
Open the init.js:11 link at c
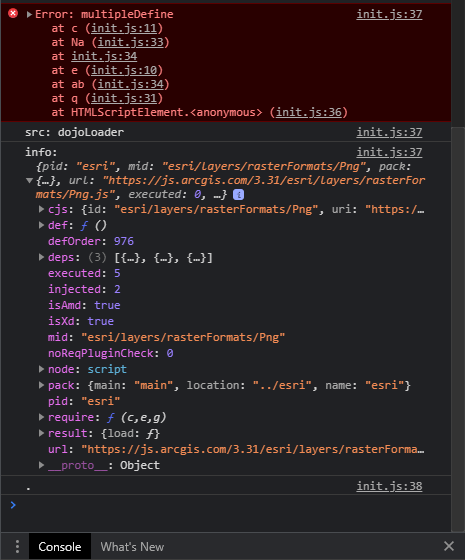(124, 28)
